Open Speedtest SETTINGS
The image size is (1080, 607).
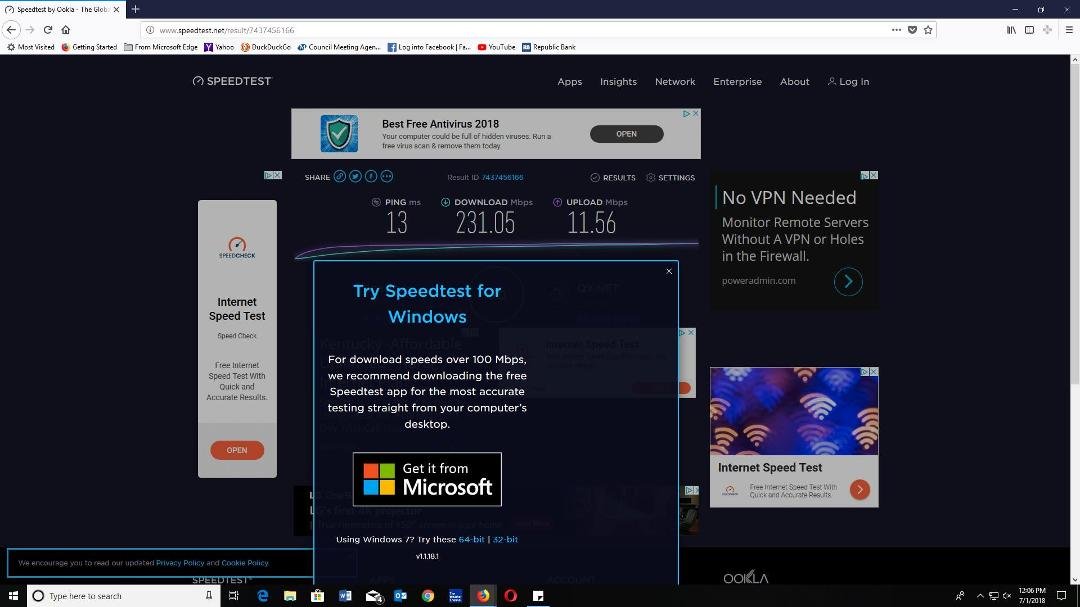point(670,178)
